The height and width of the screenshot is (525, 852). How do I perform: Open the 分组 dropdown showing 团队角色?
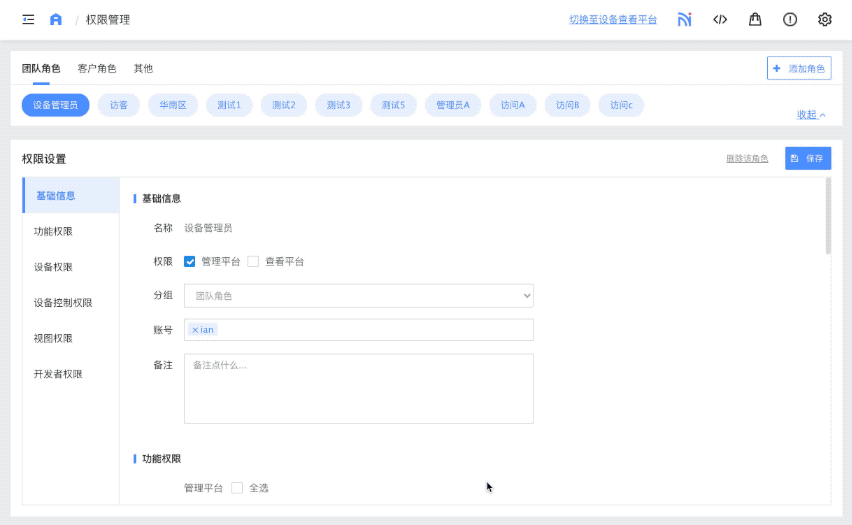point(358,296)
